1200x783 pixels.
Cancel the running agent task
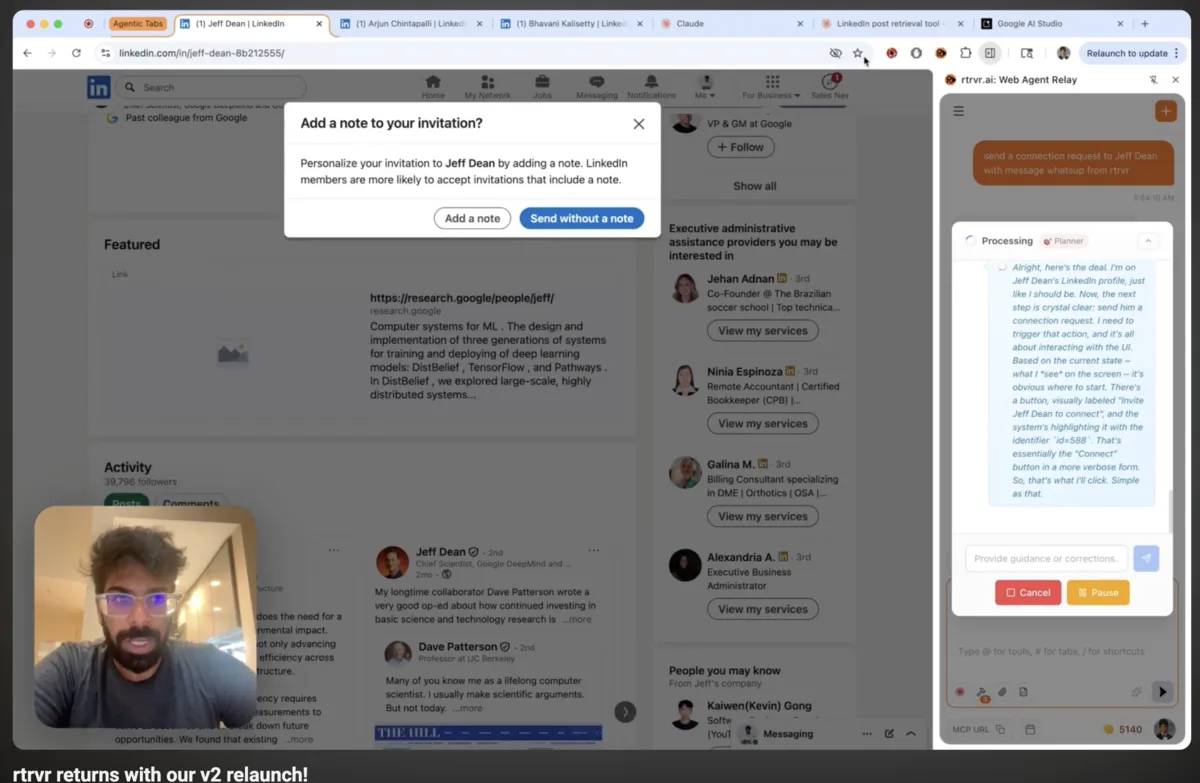tap(1028, 592)
